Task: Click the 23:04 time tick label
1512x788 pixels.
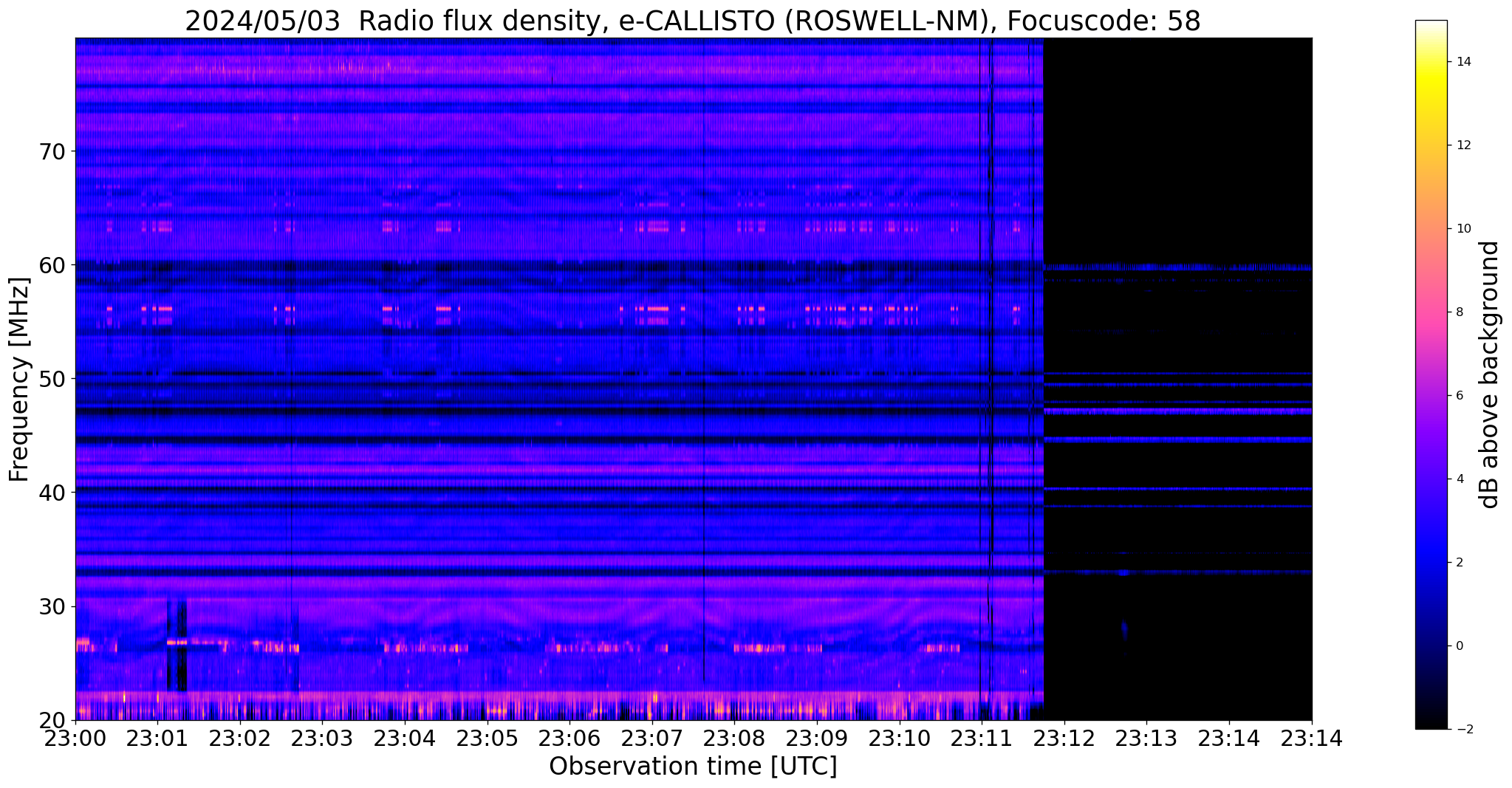Action: pos(405,738)
